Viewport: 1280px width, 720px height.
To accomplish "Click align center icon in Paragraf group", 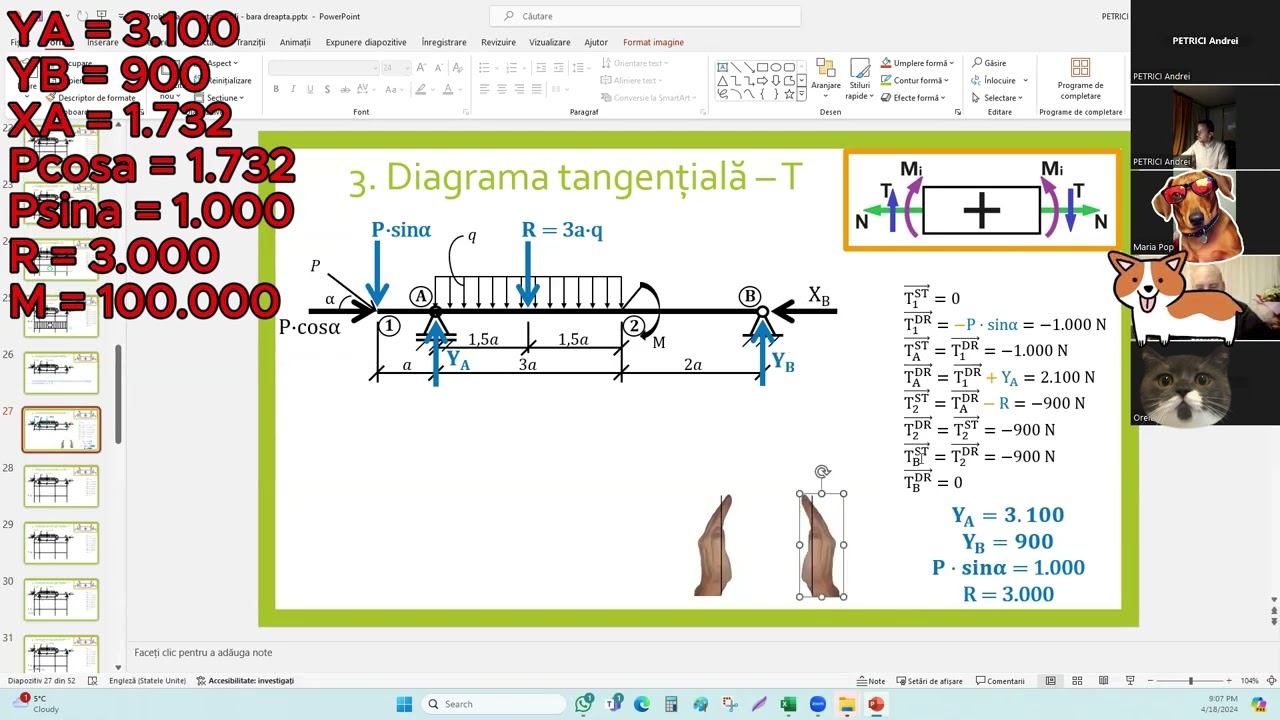I will click(x=501, y=89).
